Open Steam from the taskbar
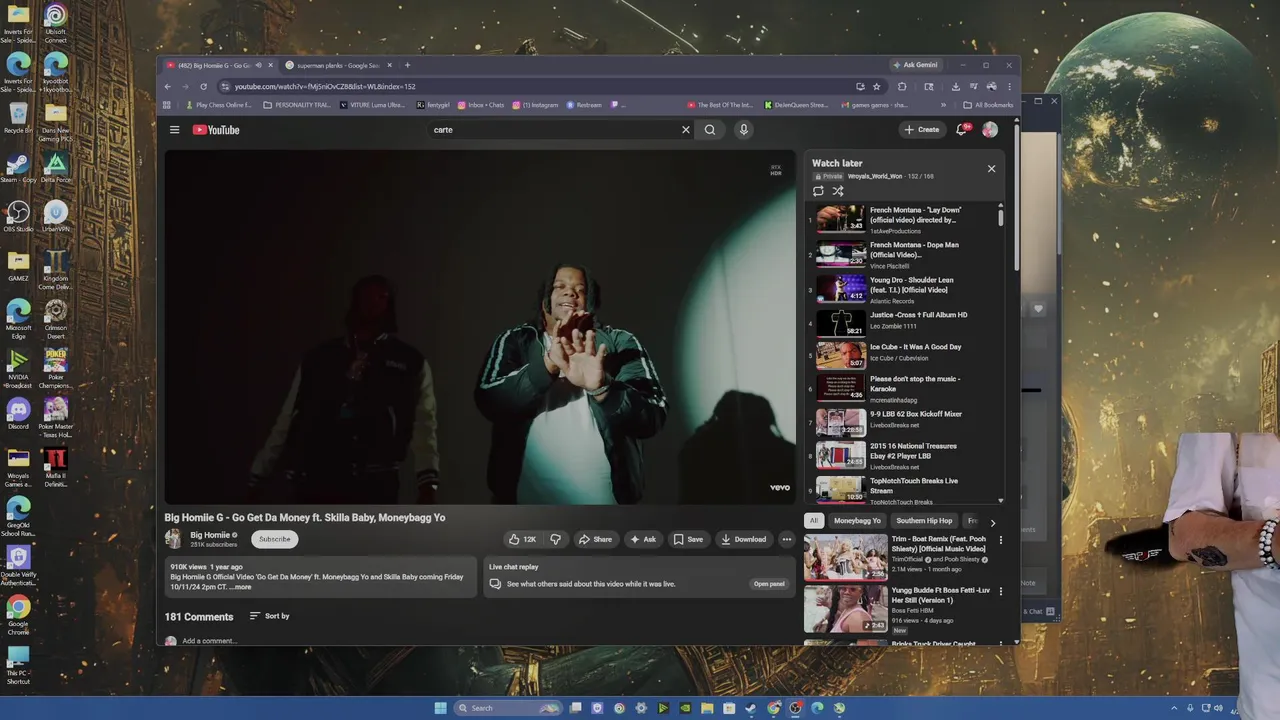Screen dimensions: 1280x720 point(751,708)
